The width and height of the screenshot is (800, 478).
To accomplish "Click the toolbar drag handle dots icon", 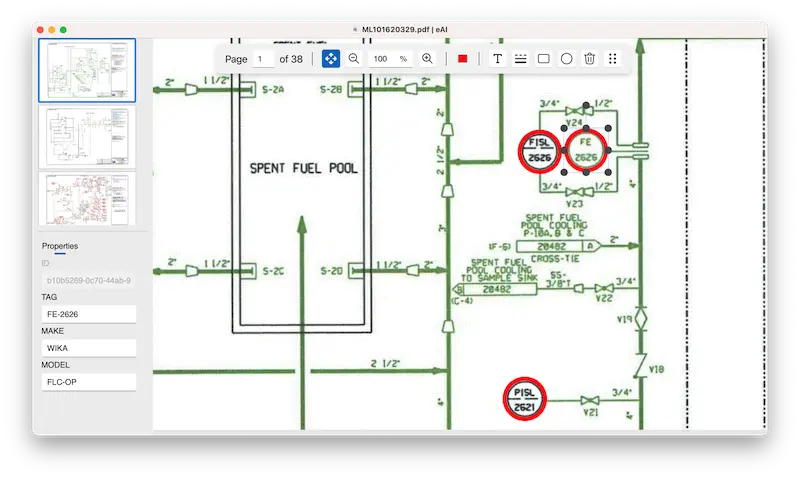I will click(613, 59).
